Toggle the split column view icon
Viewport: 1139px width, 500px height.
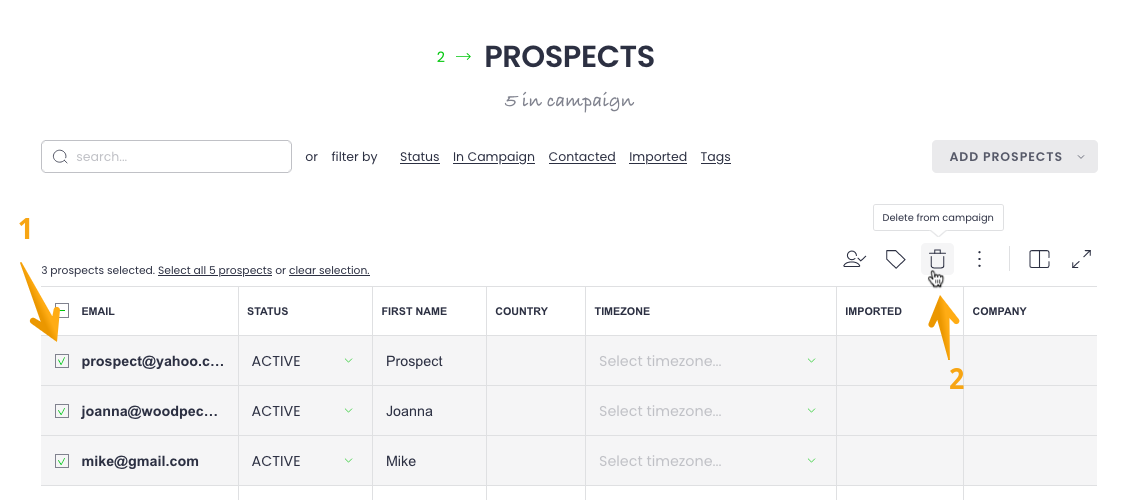[x=1039, y=259]
